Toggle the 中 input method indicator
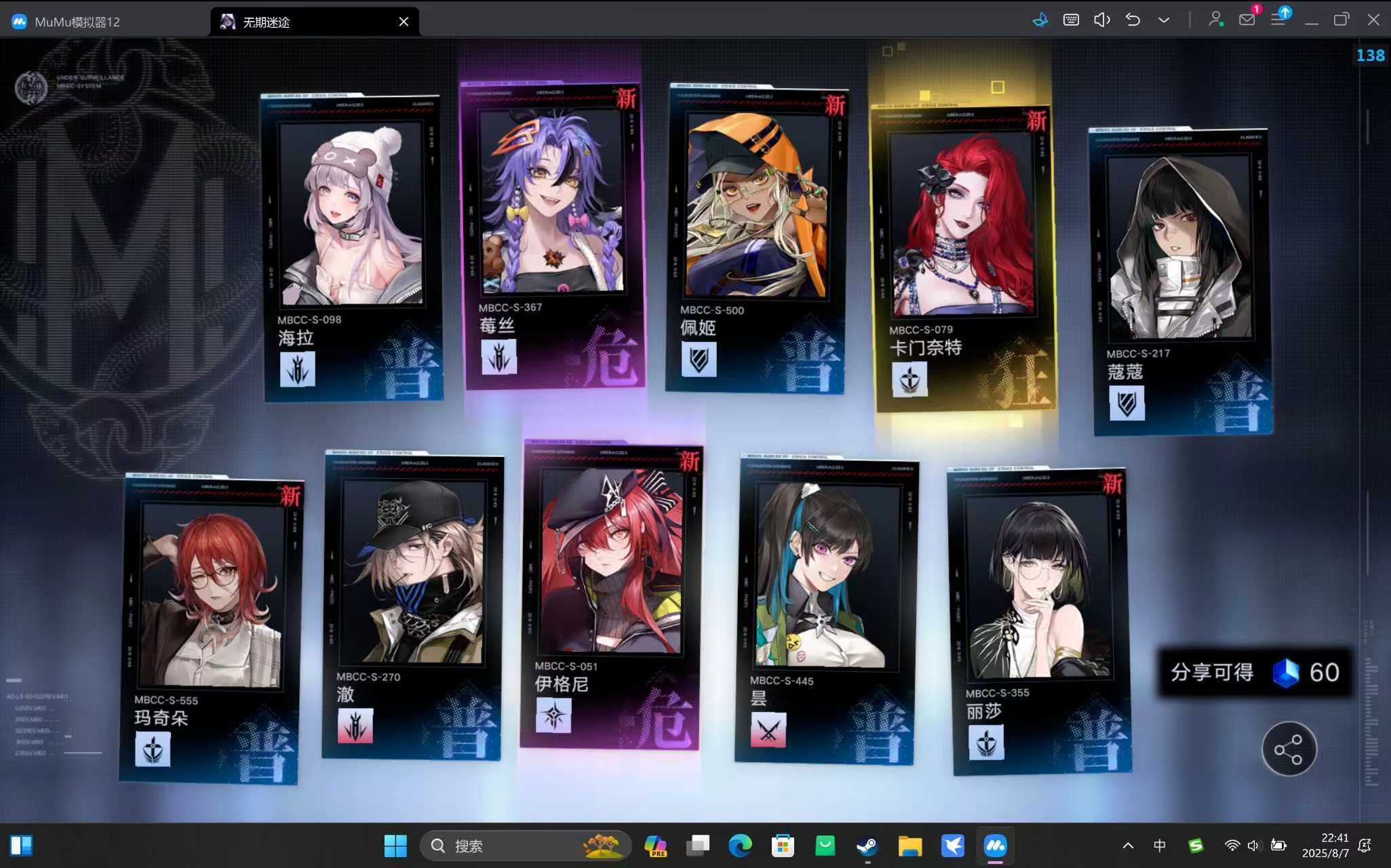 [x=1160, y=846]
